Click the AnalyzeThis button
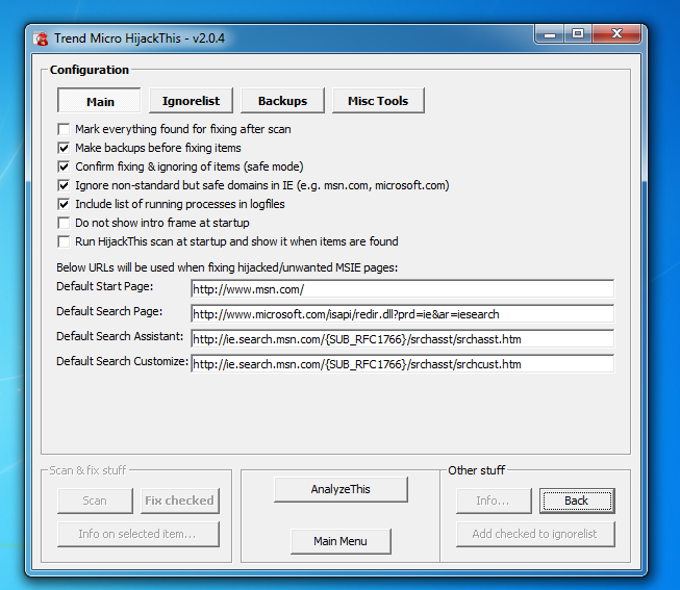 (340, 489)
